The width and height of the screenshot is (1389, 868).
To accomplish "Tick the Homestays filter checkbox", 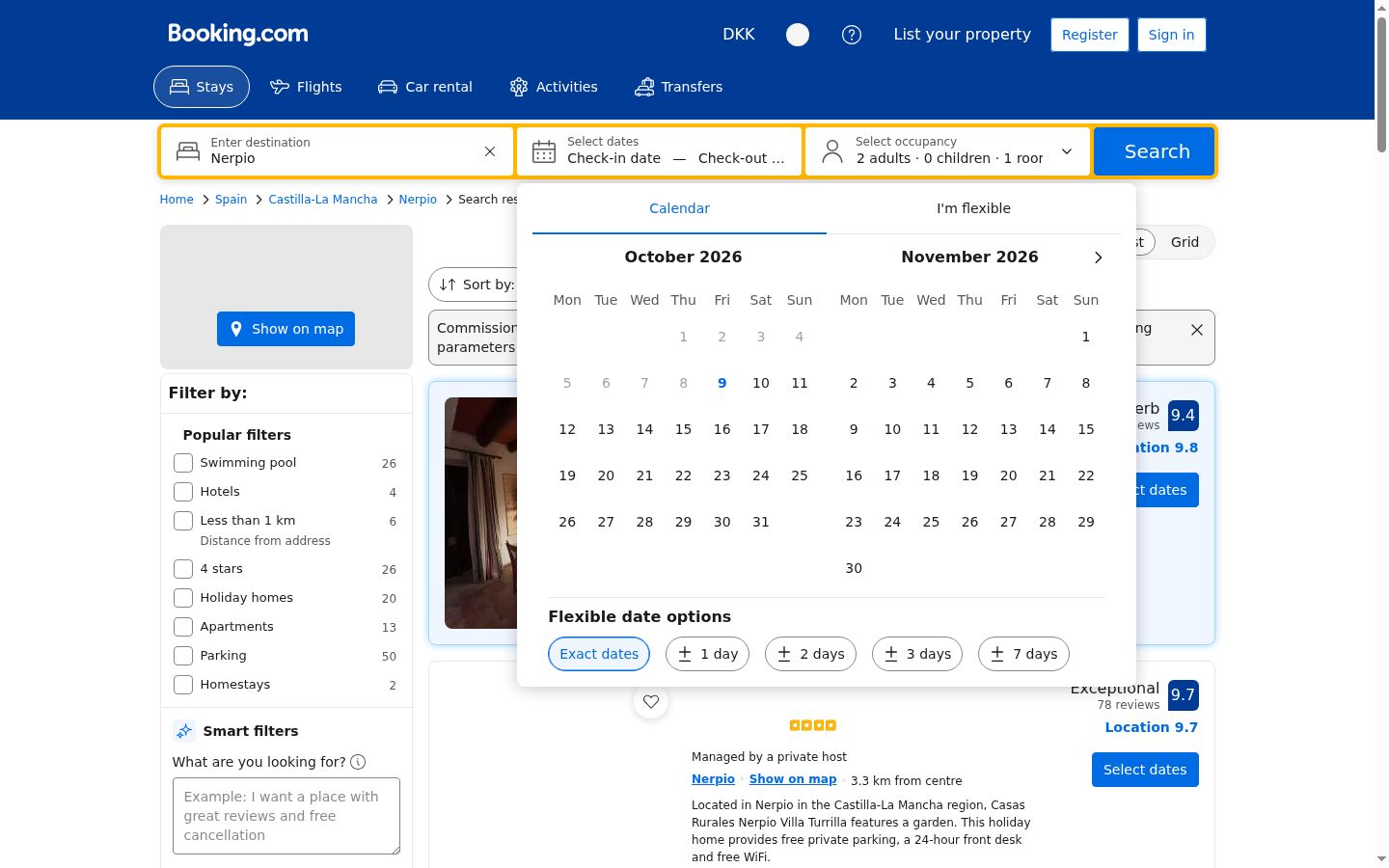I will click(183, 685).
